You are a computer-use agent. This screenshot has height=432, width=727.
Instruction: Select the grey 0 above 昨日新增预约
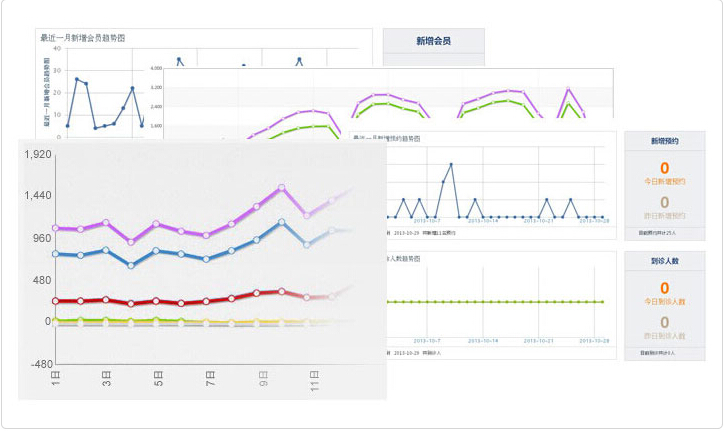(x=664, y=203)
